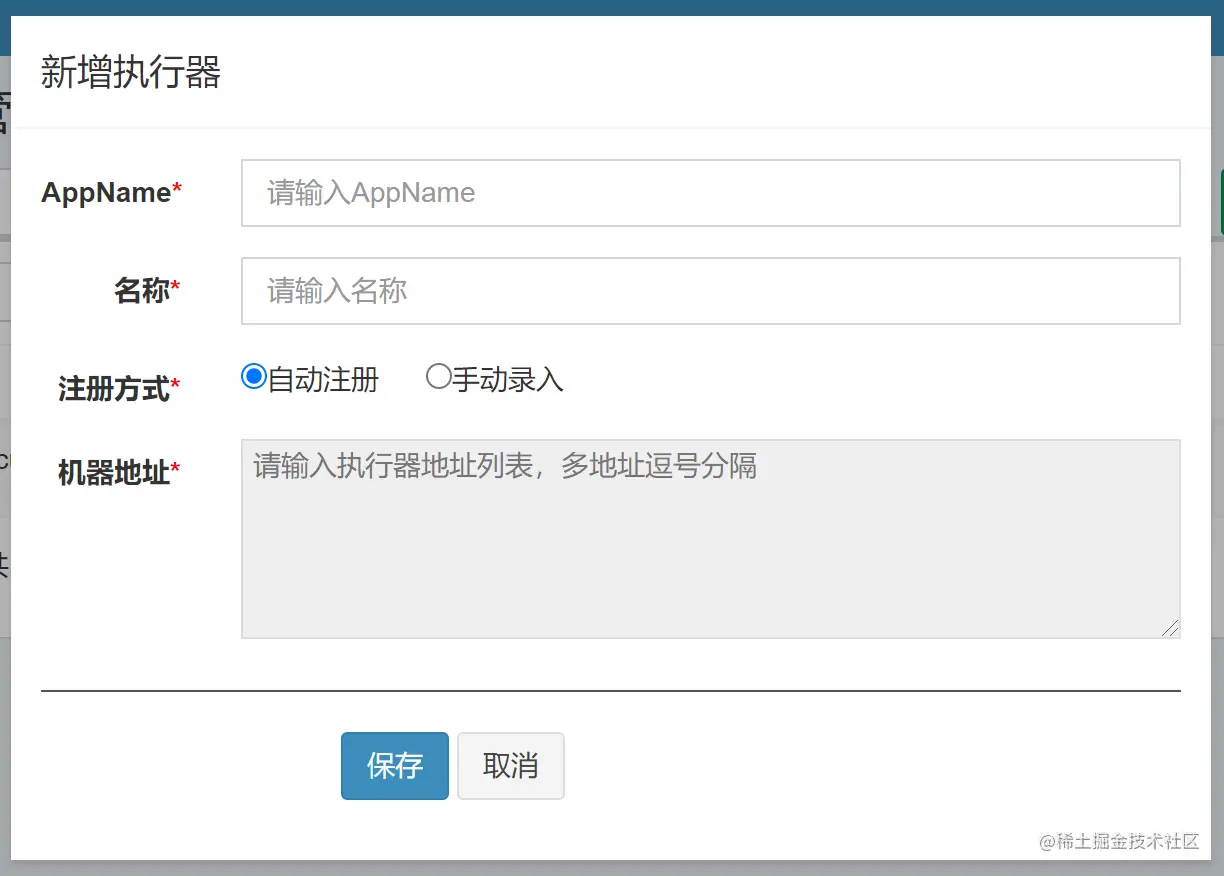Select the 自动注册 radio button

pyautogui.click(x=254, y=377)
